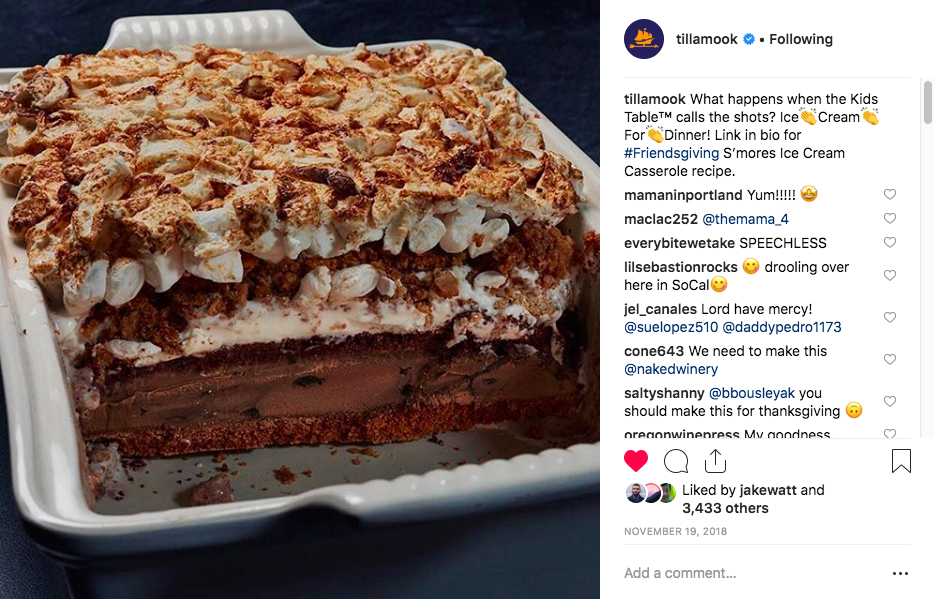Viewport: 934px width, 599px height.
Task: View the 3,433 others likes list
Action: point(725,508)
